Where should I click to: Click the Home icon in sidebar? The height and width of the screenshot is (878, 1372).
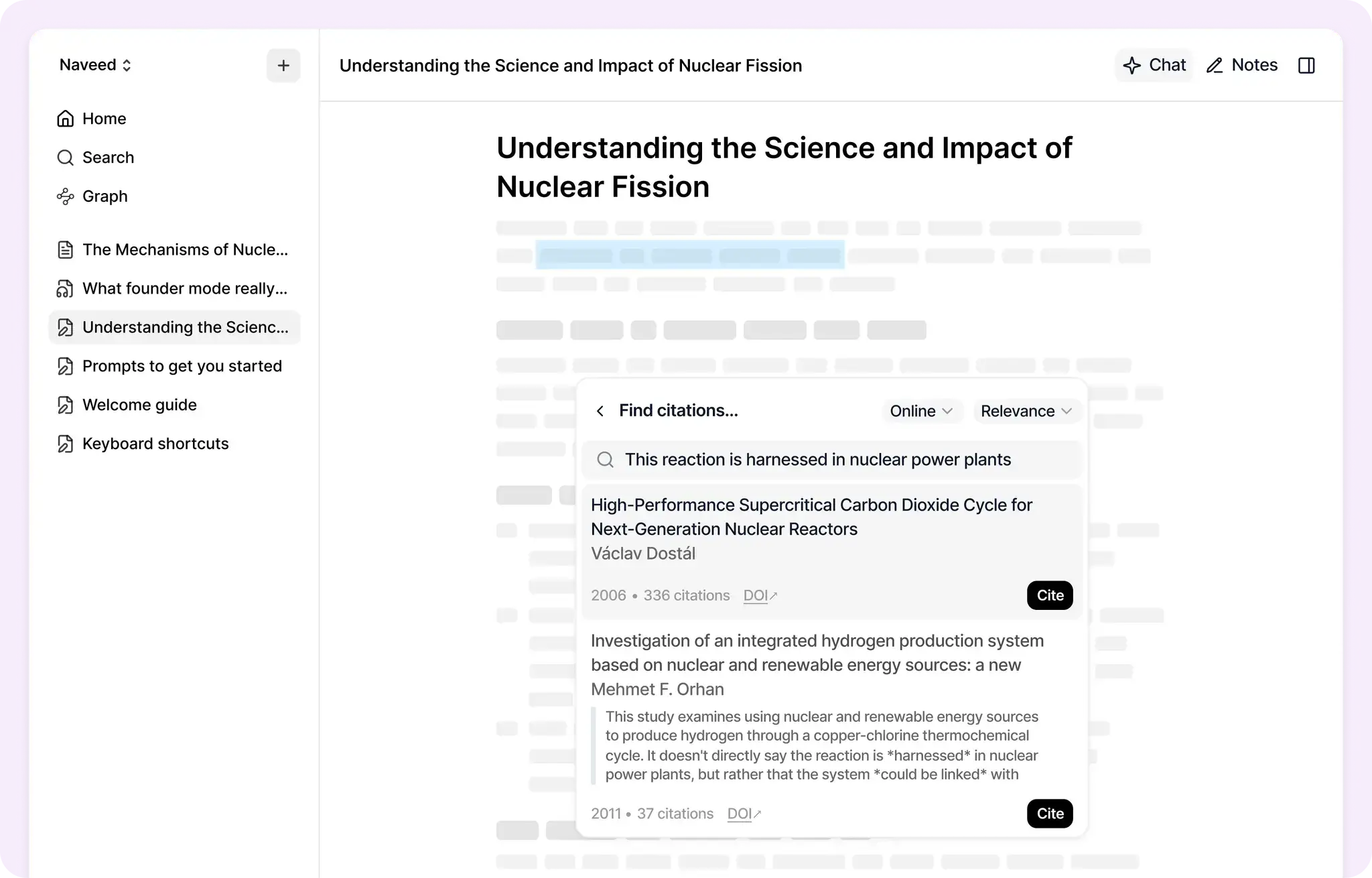[66, 119]
